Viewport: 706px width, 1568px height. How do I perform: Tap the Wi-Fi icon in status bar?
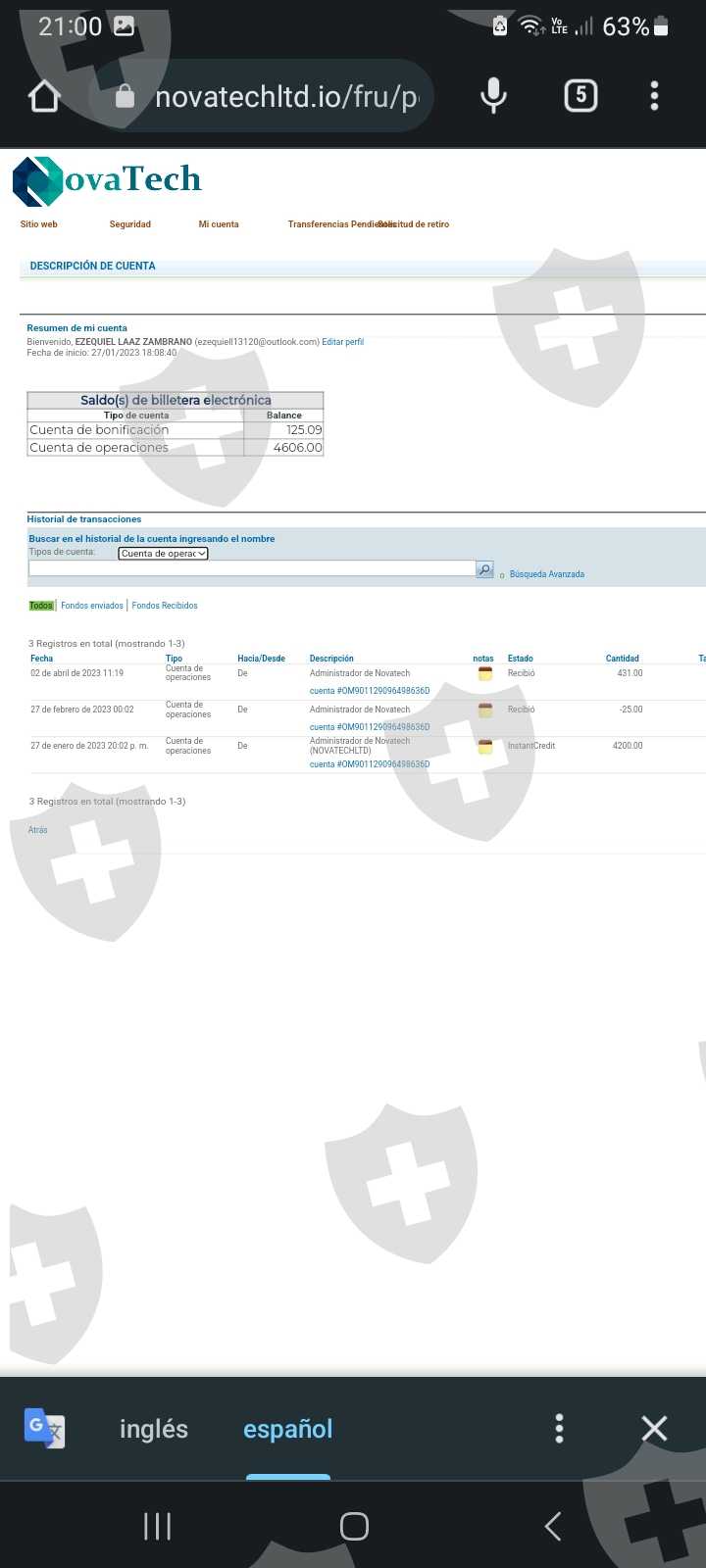point(531,26)
